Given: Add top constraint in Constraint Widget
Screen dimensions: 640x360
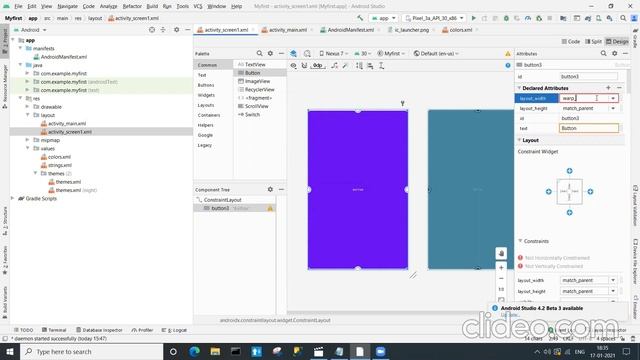Looking at the screenshot, I should [x=569, y=171].
